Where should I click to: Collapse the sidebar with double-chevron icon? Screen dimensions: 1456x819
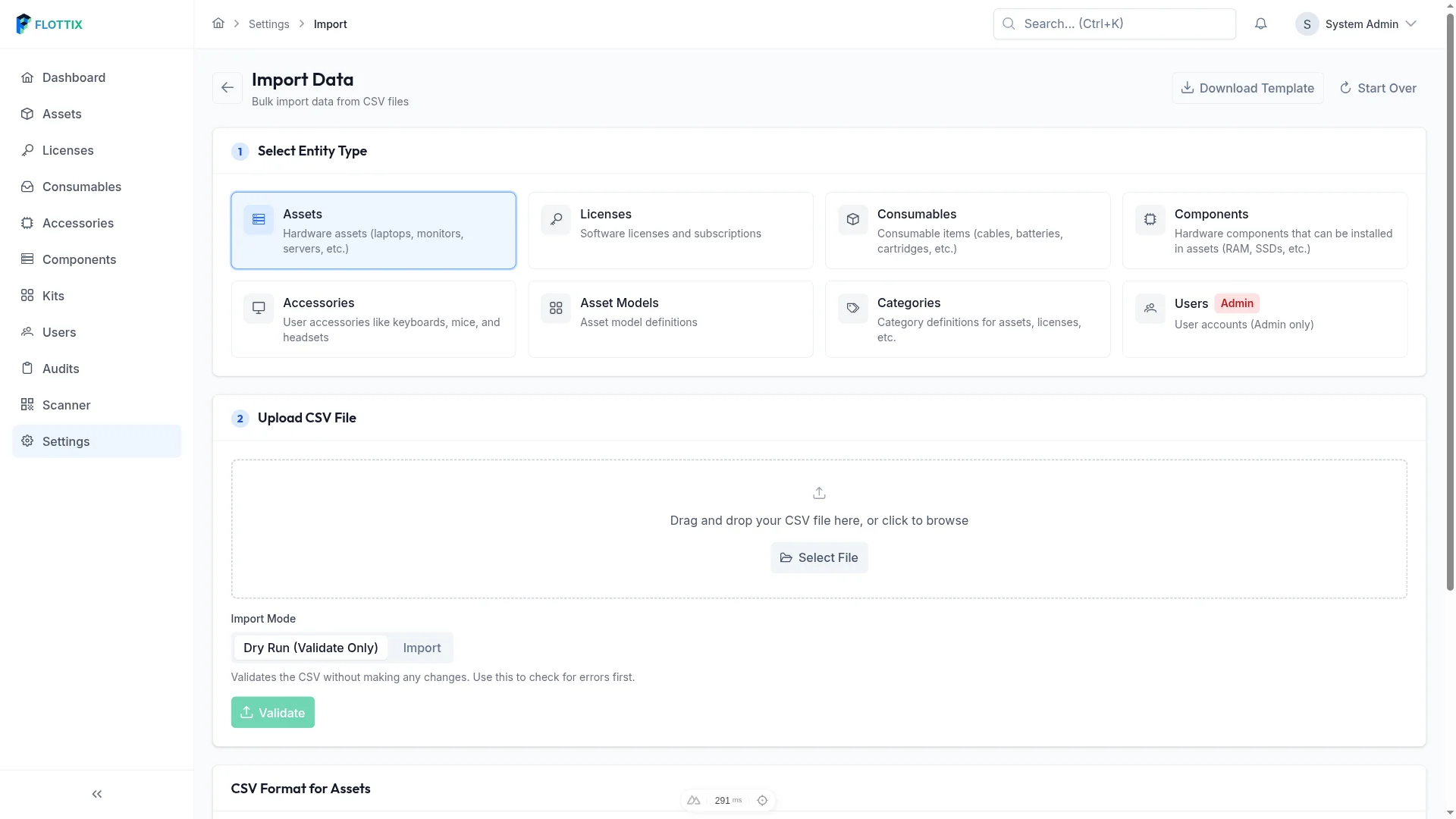[97, 794]
